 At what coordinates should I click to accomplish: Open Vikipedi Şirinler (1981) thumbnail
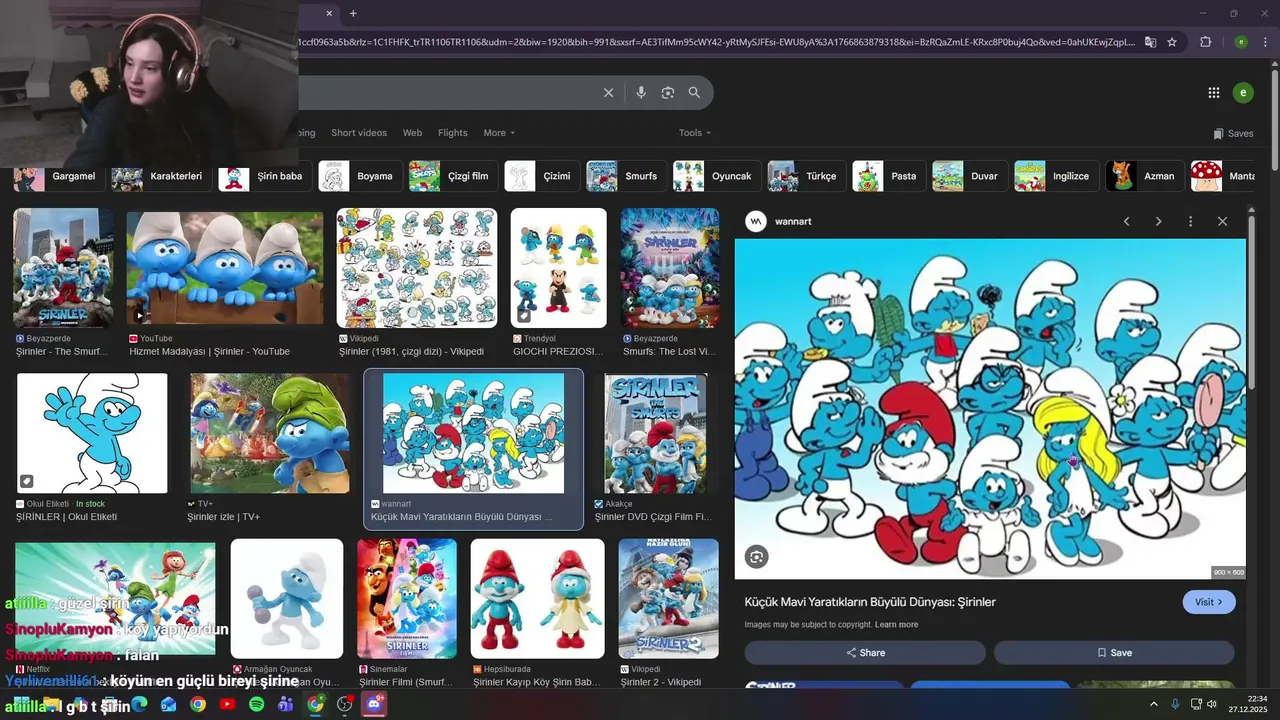(x=417, y=268)
